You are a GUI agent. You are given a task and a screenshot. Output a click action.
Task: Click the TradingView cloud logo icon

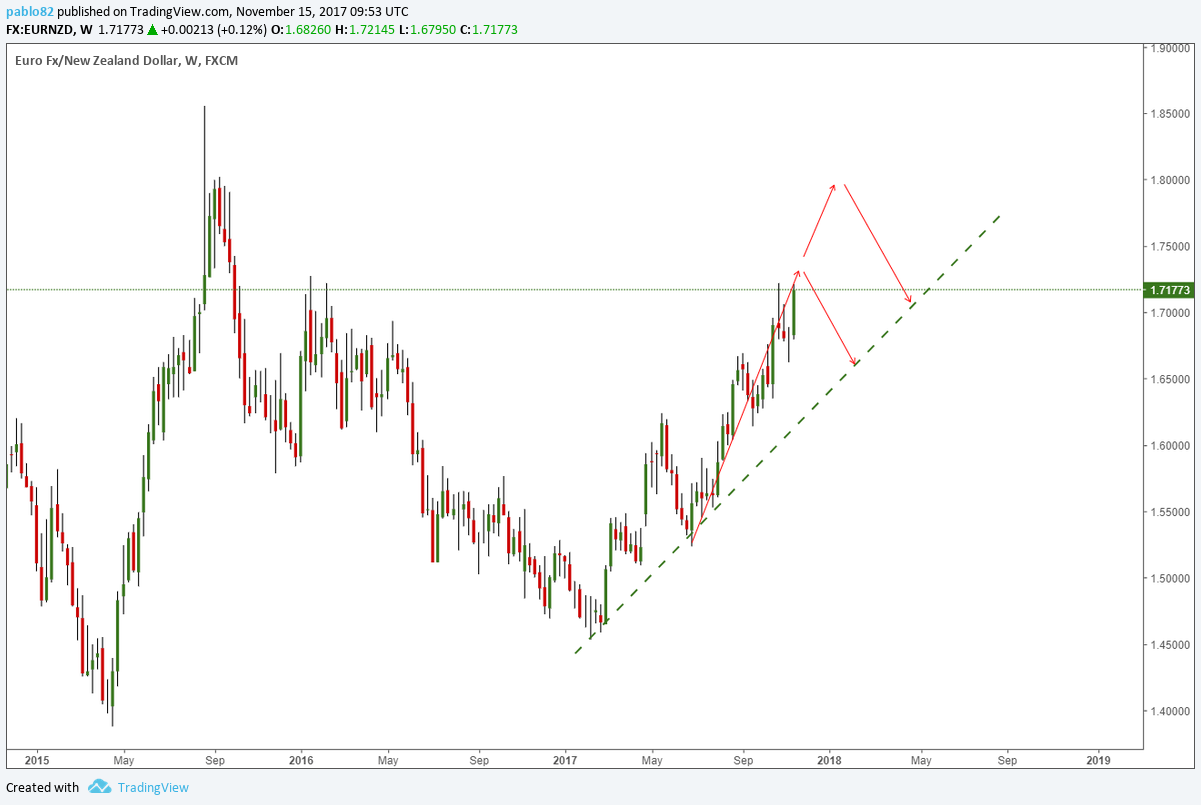click(99, 787)
